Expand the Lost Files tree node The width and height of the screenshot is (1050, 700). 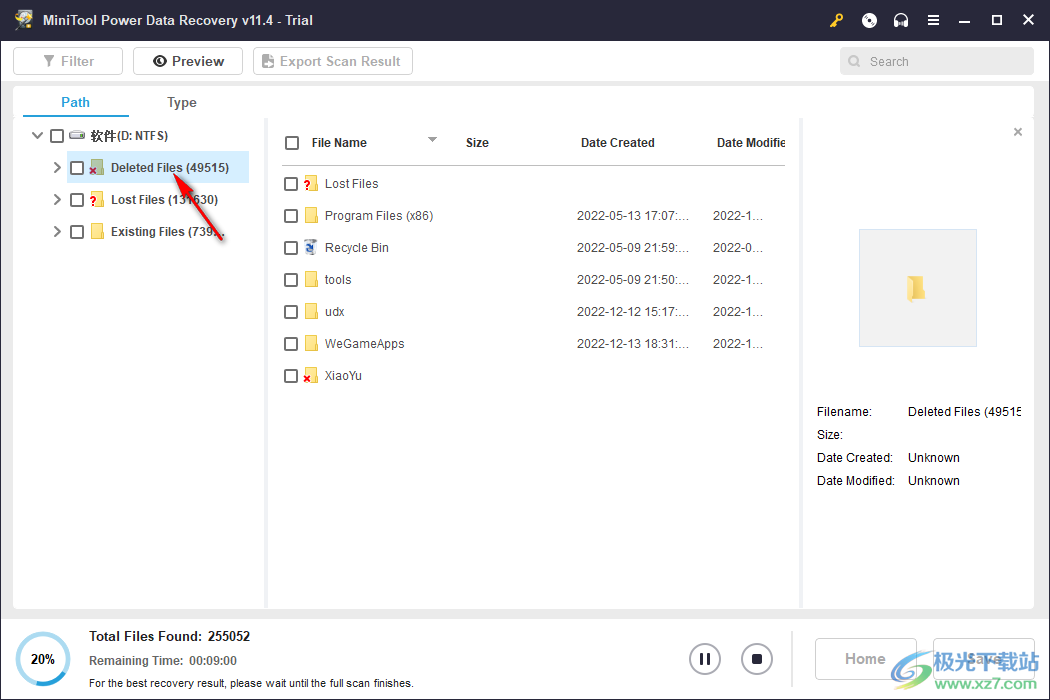point(57,200)
